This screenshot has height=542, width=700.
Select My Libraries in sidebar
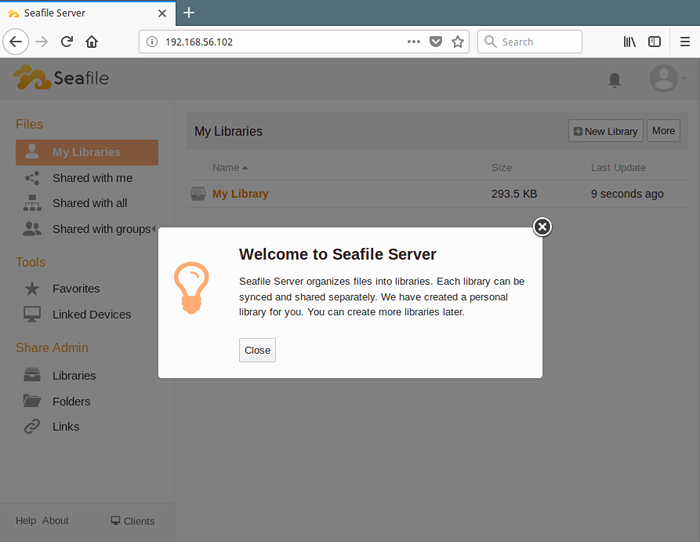pyautogui.click(x=86, y=152)
